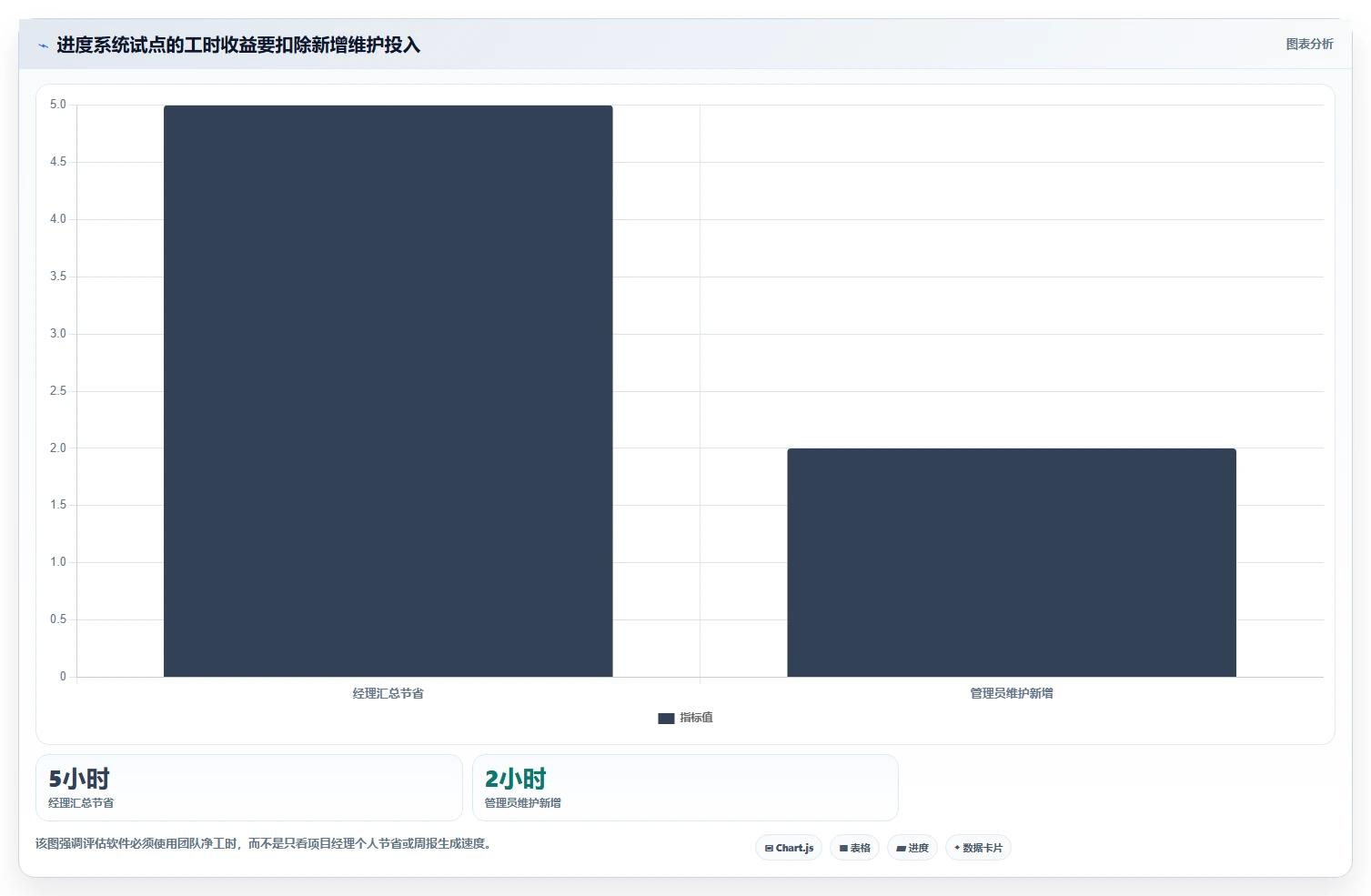
Task: Click the 经理汇总节省 x-axis label
Action: [x=388, y=693]
